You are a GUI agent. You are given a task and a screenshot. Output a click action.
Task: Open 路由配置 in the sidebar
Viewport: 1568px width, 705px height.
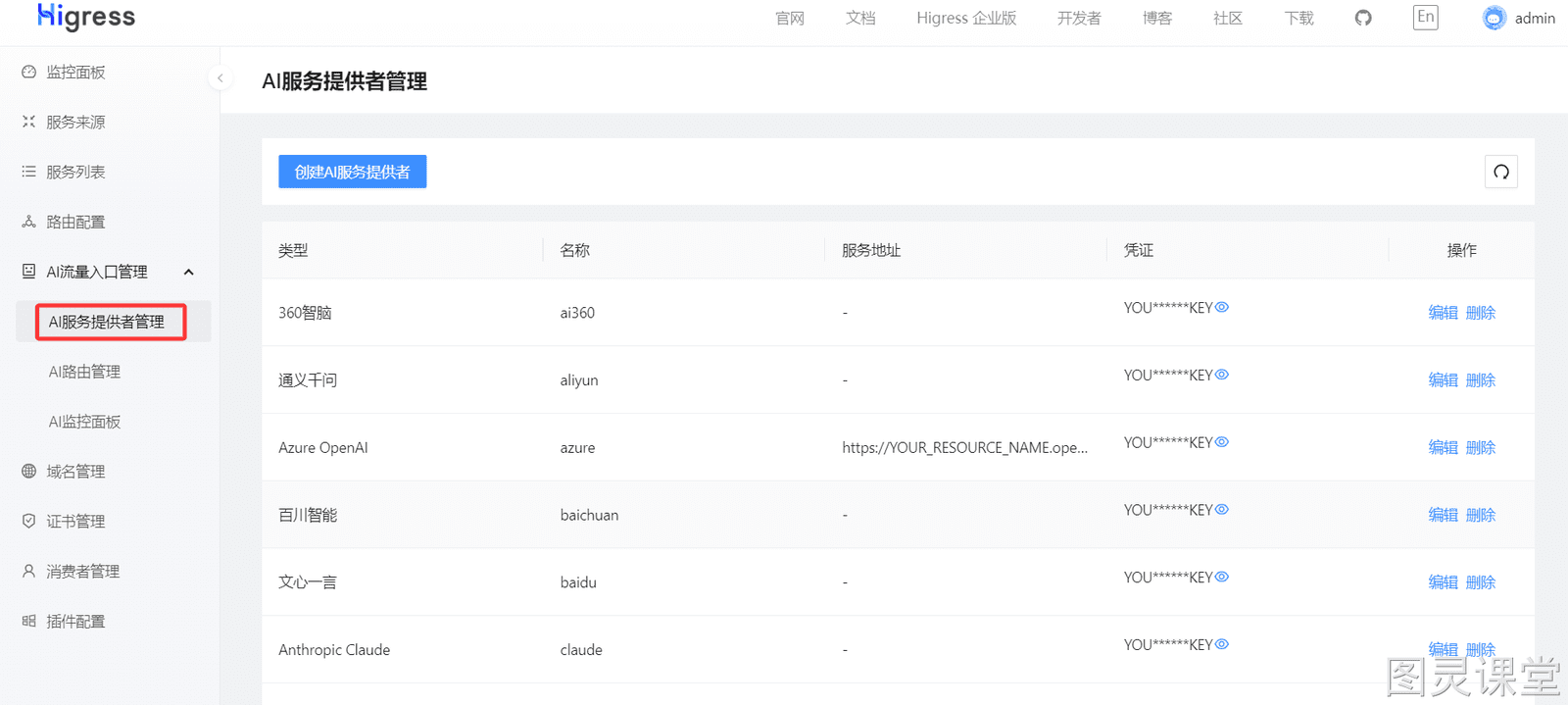75,223
